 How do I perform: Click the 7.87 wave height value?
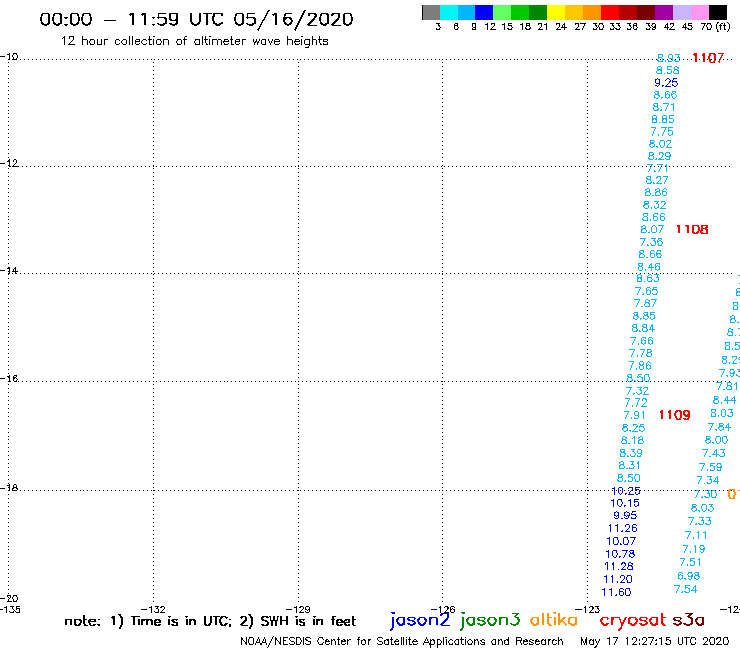tap(646, 304)
